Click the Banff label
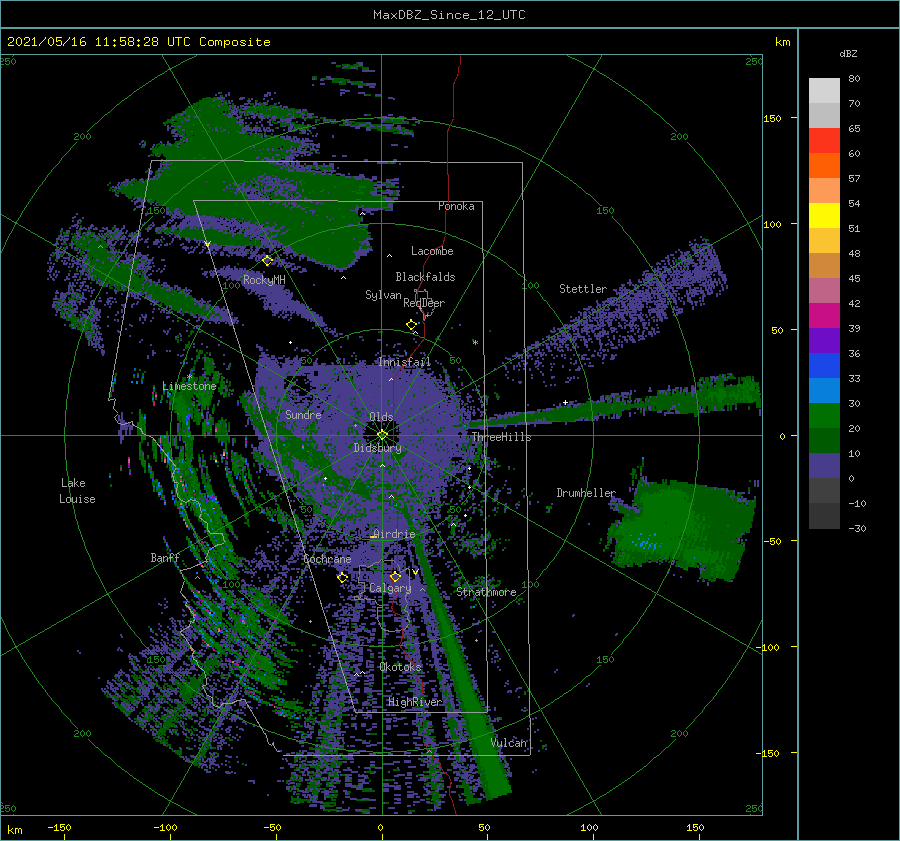900x841 pixels. 165,558
